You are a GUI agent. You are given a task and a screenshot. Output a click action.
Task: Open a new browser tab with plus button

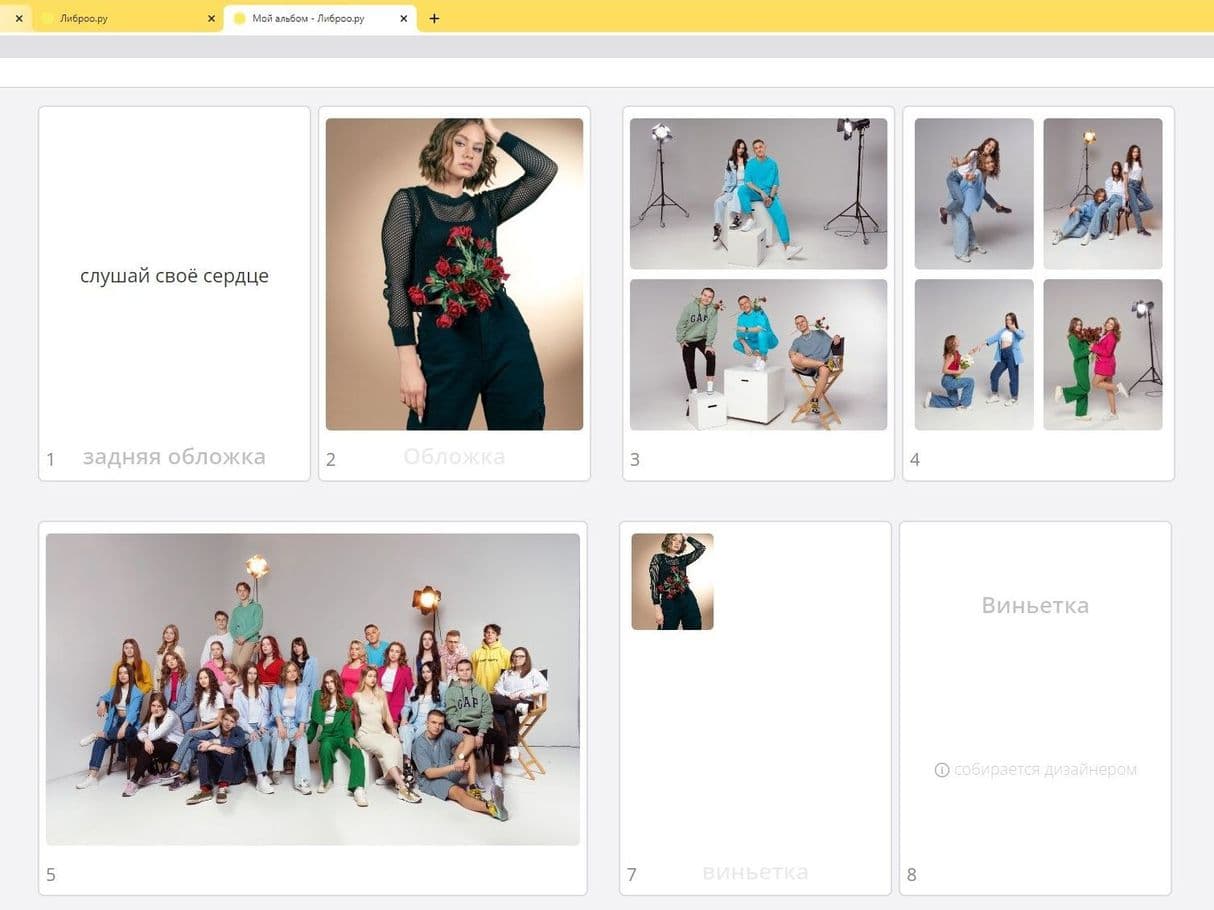click(x=434, y=19)
